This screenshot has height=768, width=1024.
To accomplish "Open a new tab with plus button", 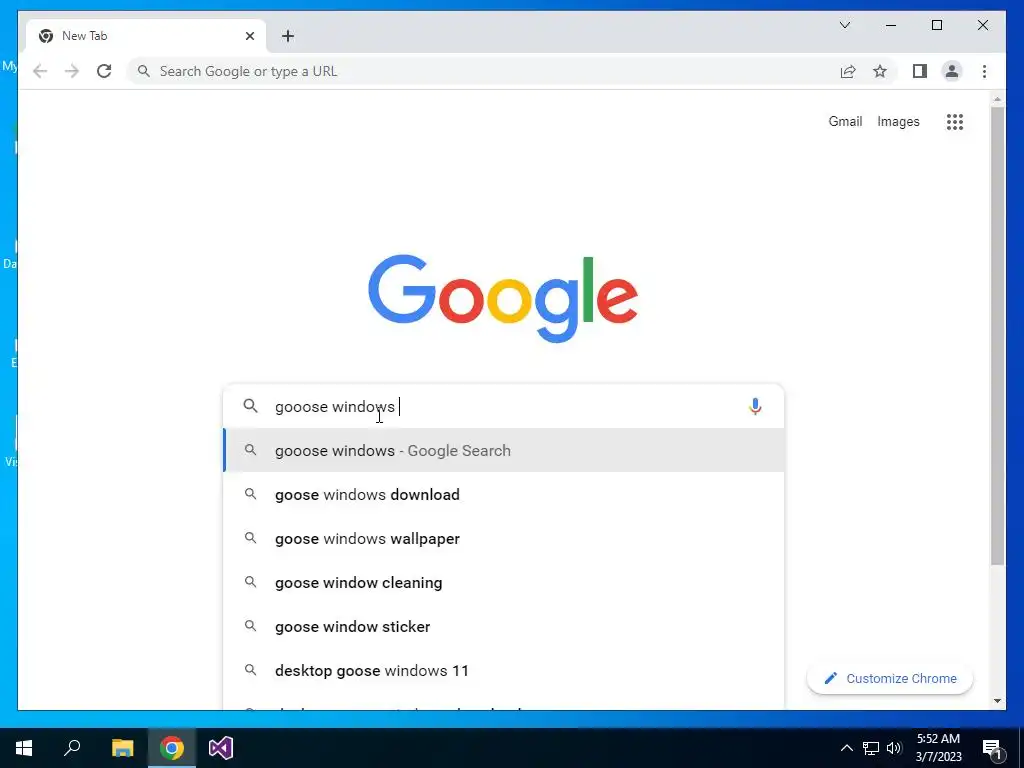I will (288, 36).
